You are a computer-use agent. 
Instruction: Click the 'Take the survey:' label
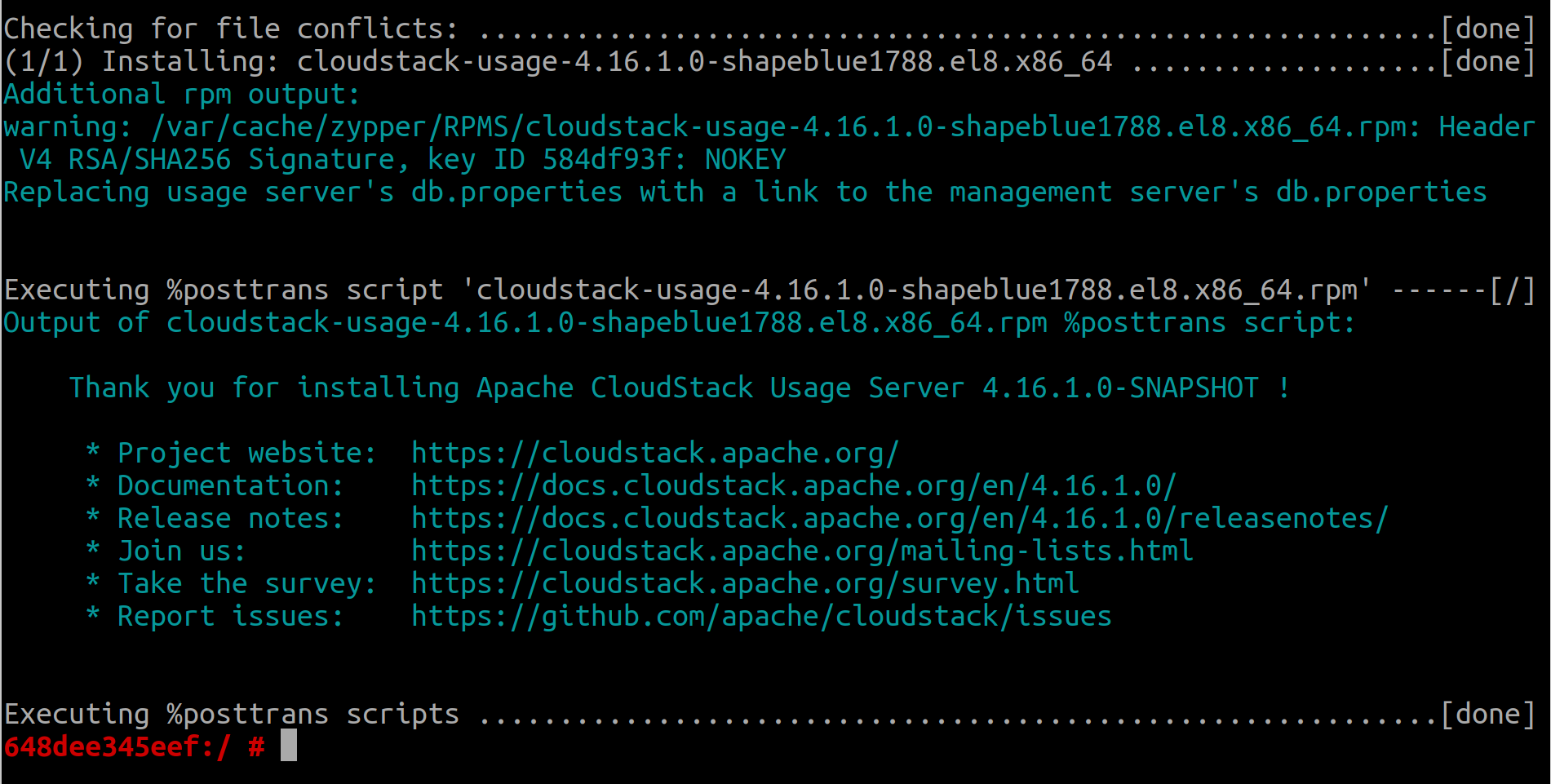tap(247, 583)
